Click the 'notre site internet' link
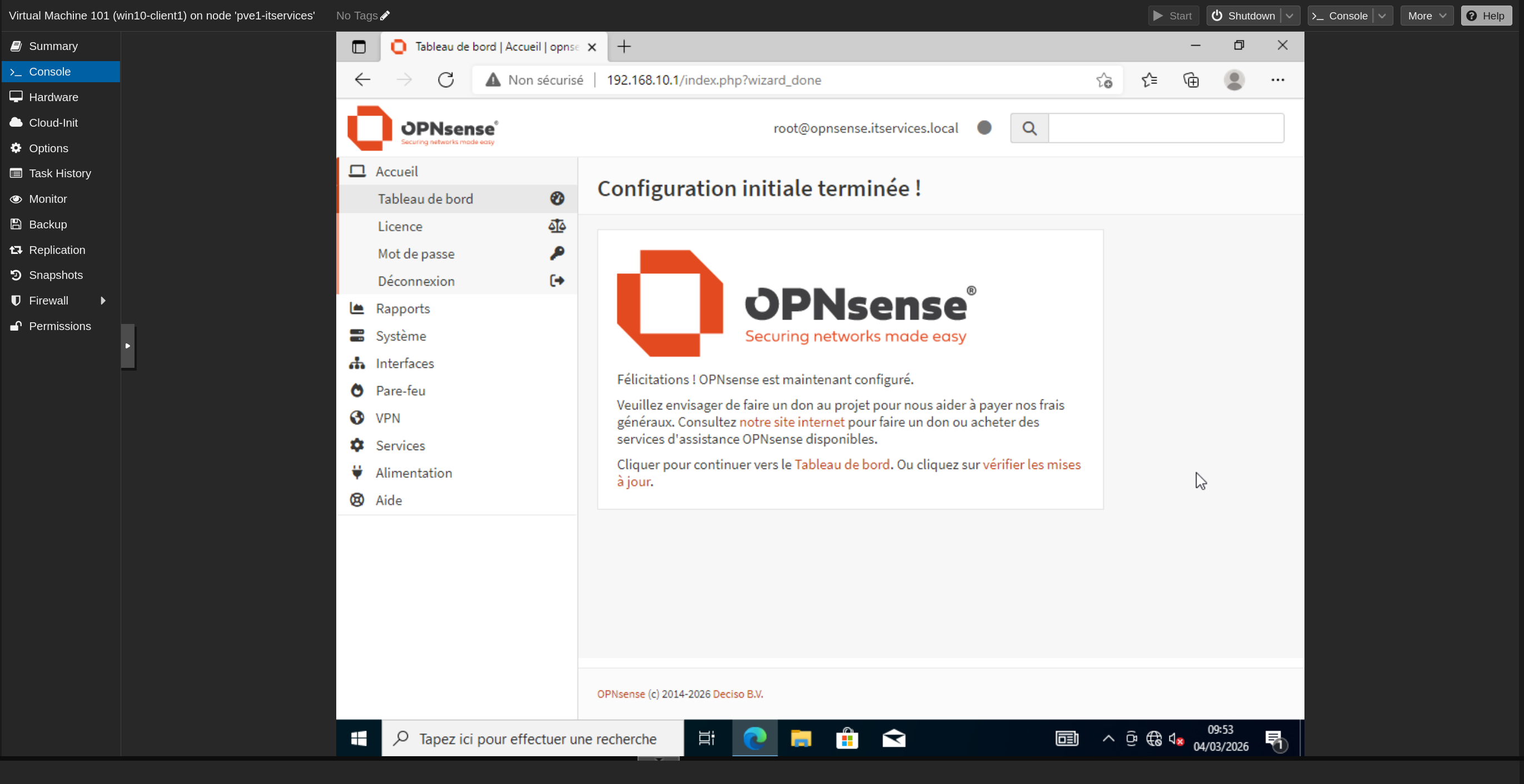1524x784 pixels. (791, 422)
